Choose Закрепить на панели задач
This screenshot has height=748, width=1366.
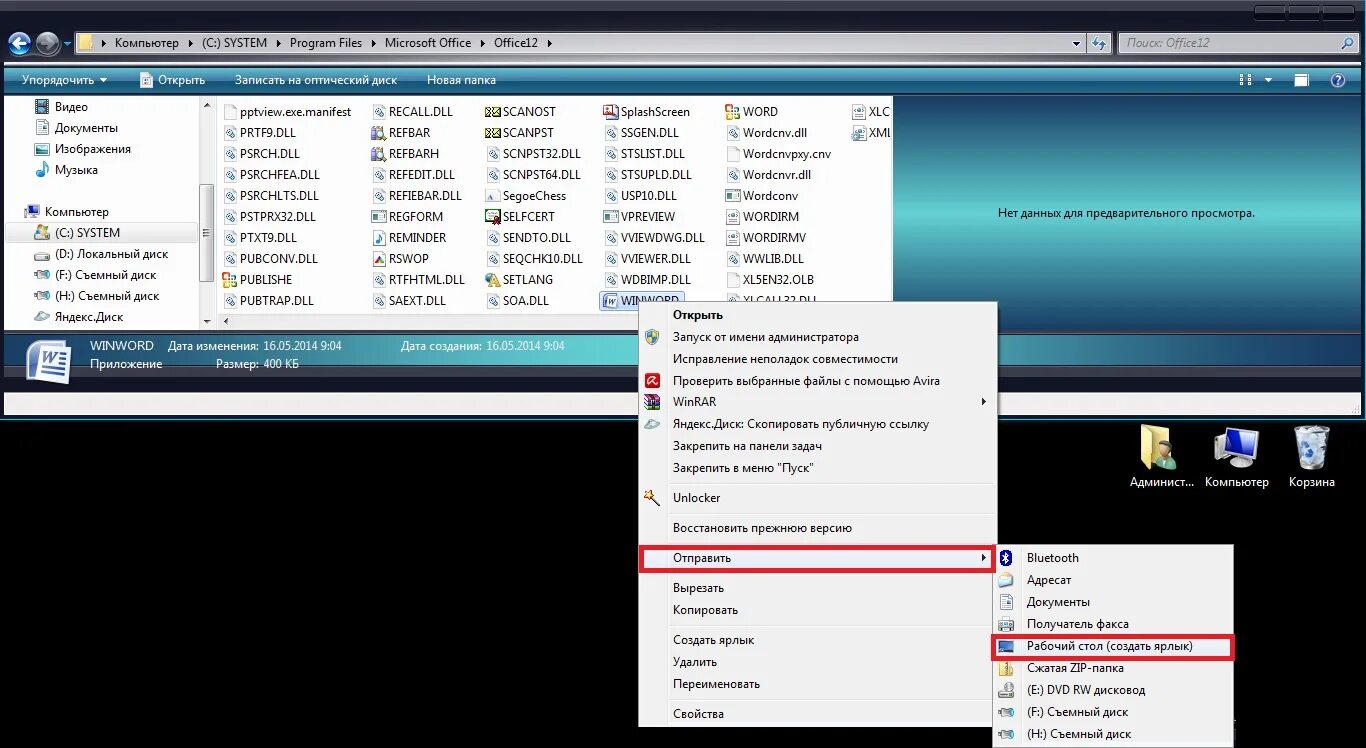point(818,446)
